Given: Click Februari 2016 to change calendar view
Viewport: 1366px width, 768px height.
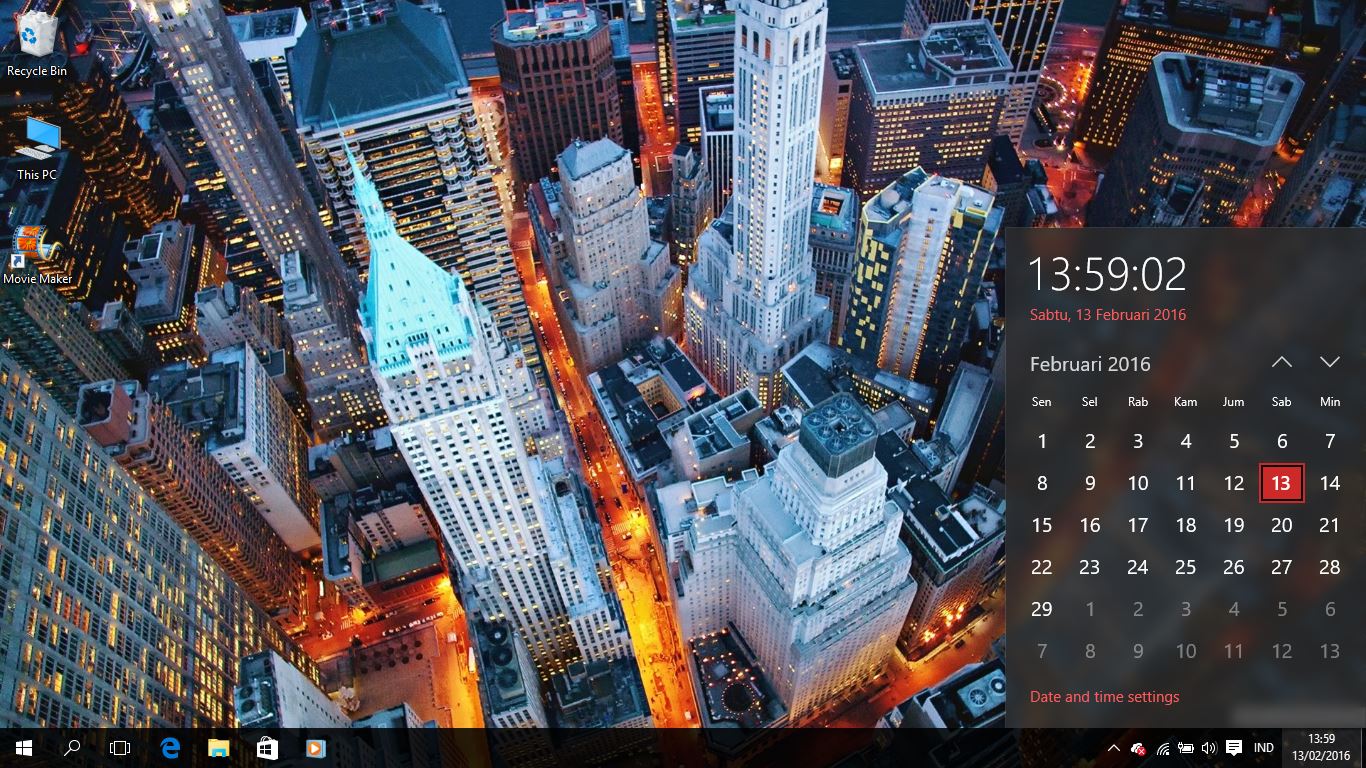Looking at the screenshot, I should (x=1090, y=364).
